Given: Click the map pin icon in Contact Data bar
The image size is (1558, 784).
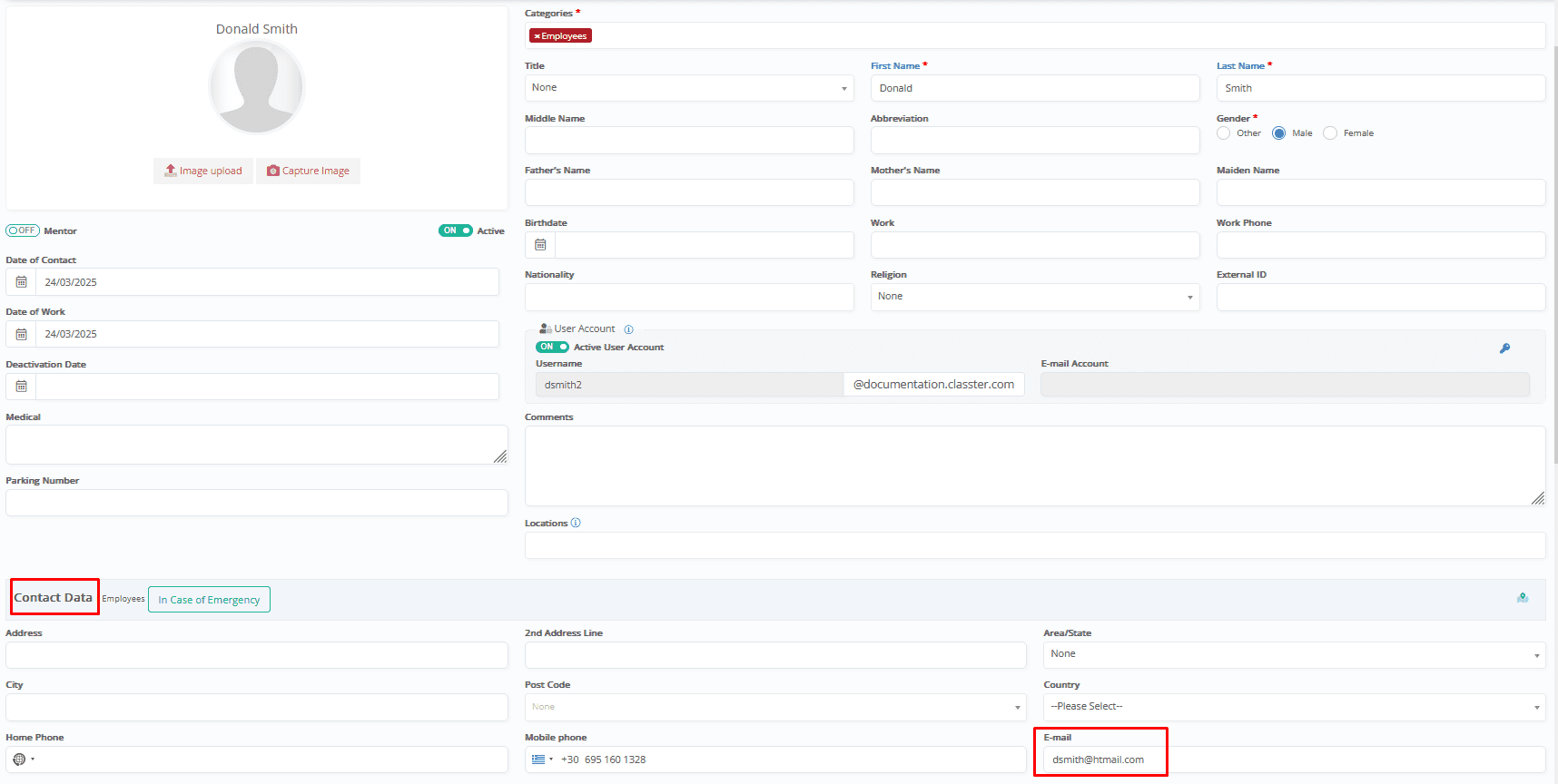Looking at the screenshot, I should (x=1523, y=597).
